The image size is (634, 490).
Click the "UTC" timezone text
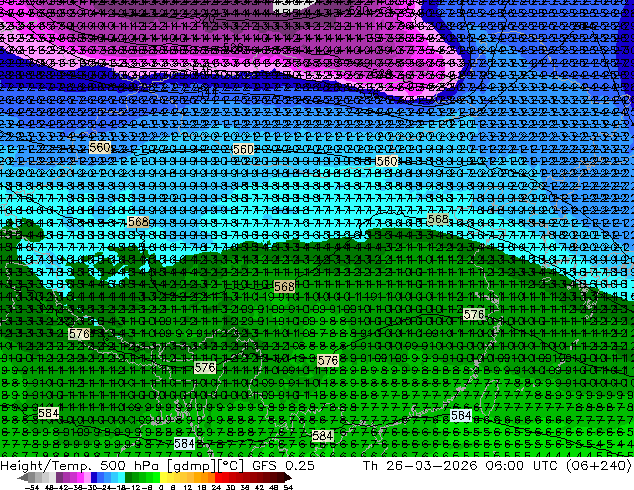(x=546, y=465)
